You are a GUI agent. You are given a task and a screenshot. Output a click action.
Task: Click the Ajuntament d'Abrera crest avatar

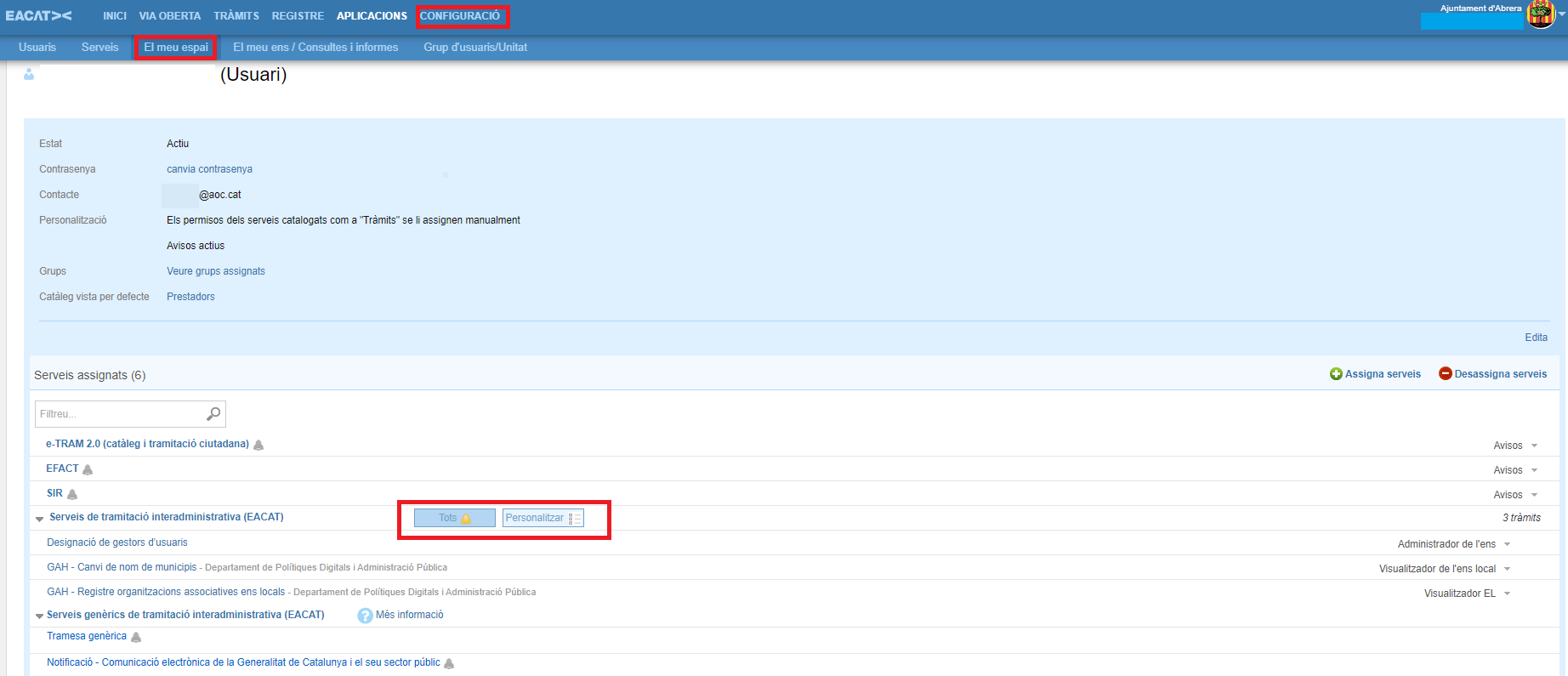click(x=1540, y=14)
